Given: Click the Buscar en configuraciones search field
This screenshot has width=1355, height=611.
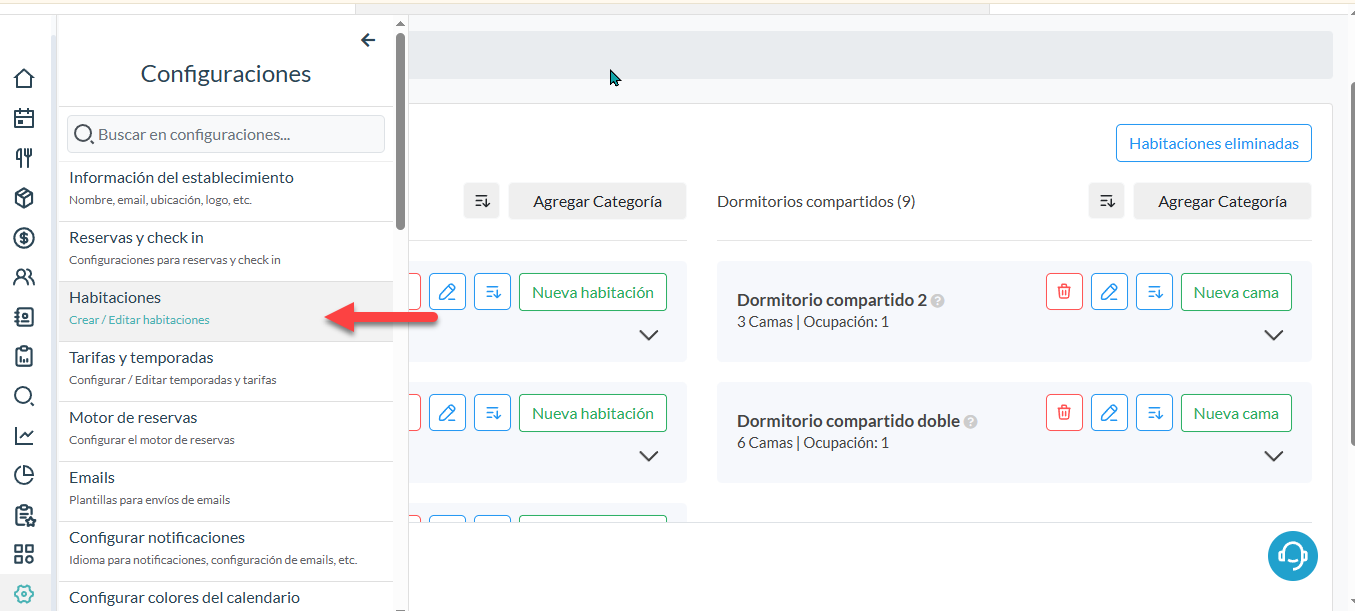Looking at the screenshot, I should (x=226, y=134).
